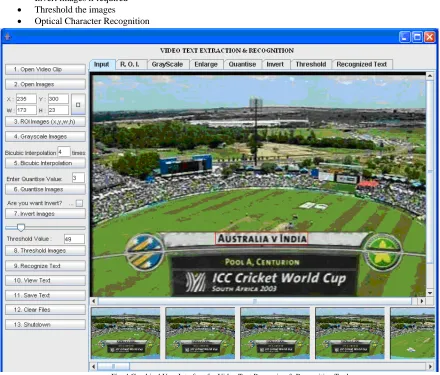
Task: Click the threshold slider knob
Action: click(x=21, y=228)
